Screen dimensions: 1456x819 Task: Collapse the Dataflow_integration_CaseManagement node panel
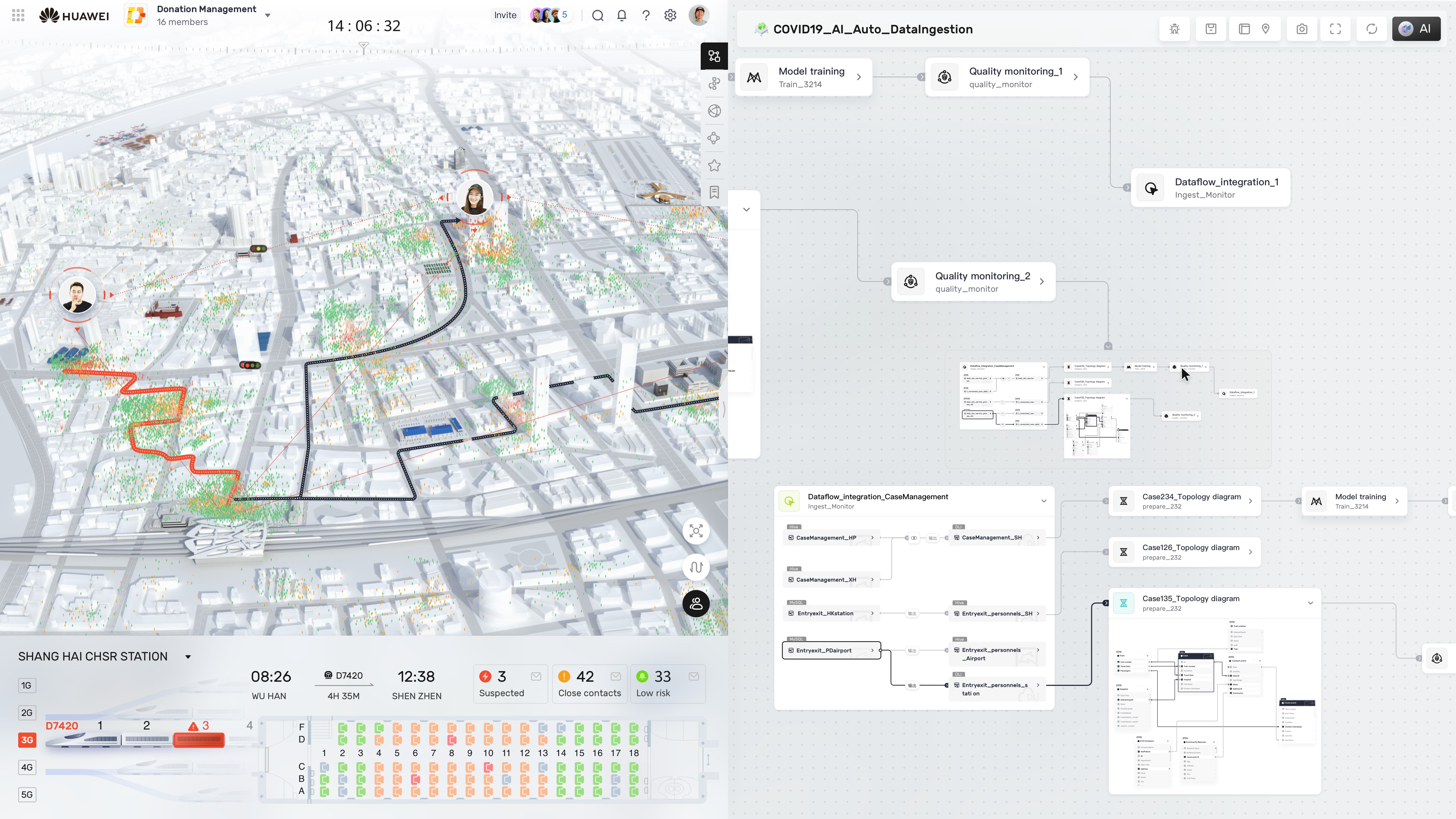[1043, 501]
